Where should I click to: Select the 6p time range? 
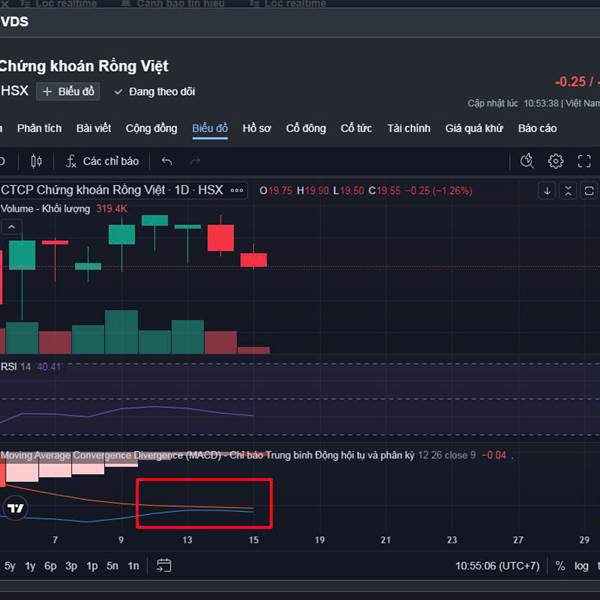tap(50, 566)
